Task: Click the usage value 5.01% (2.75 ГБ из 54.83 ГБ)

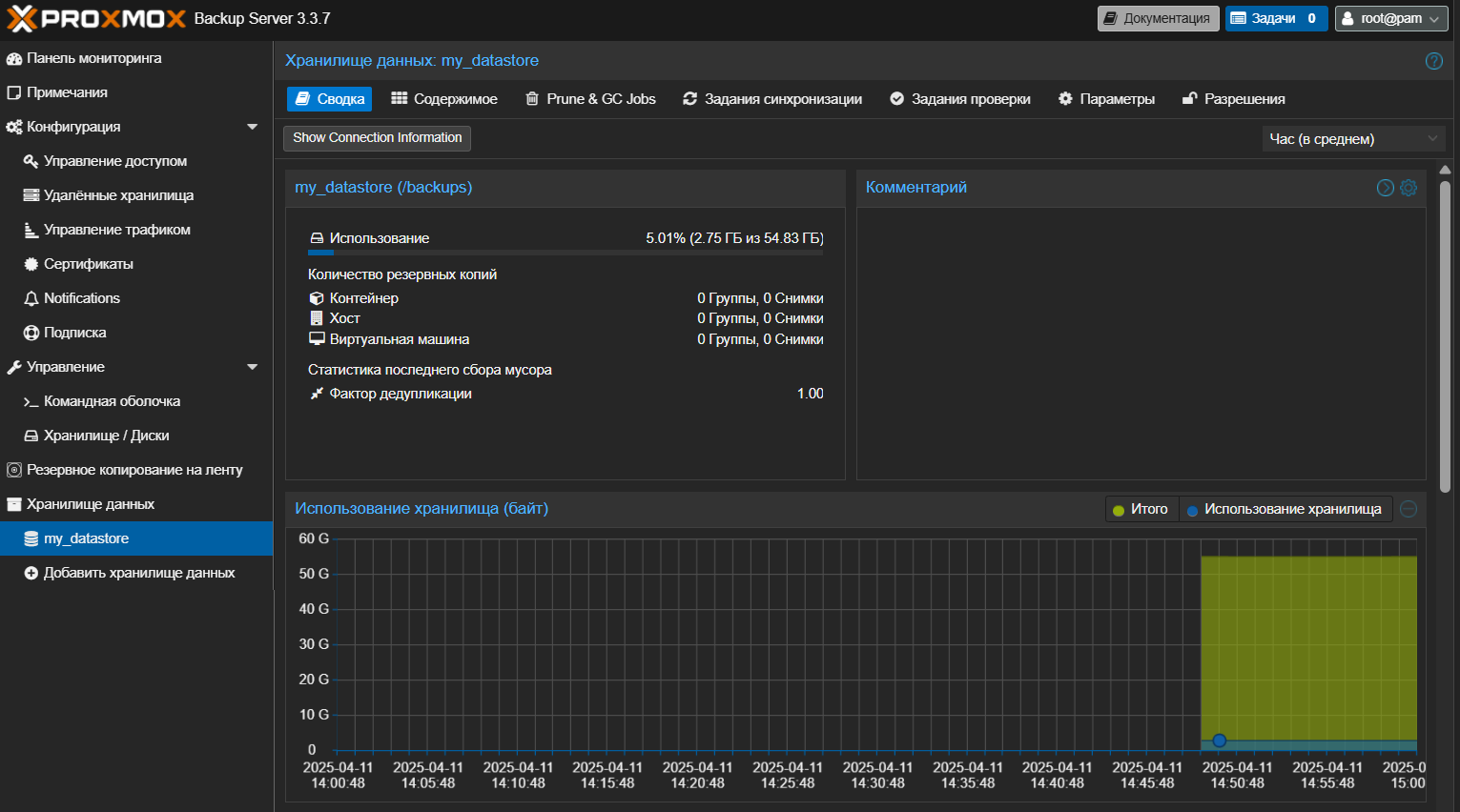Action: (734, 238)
